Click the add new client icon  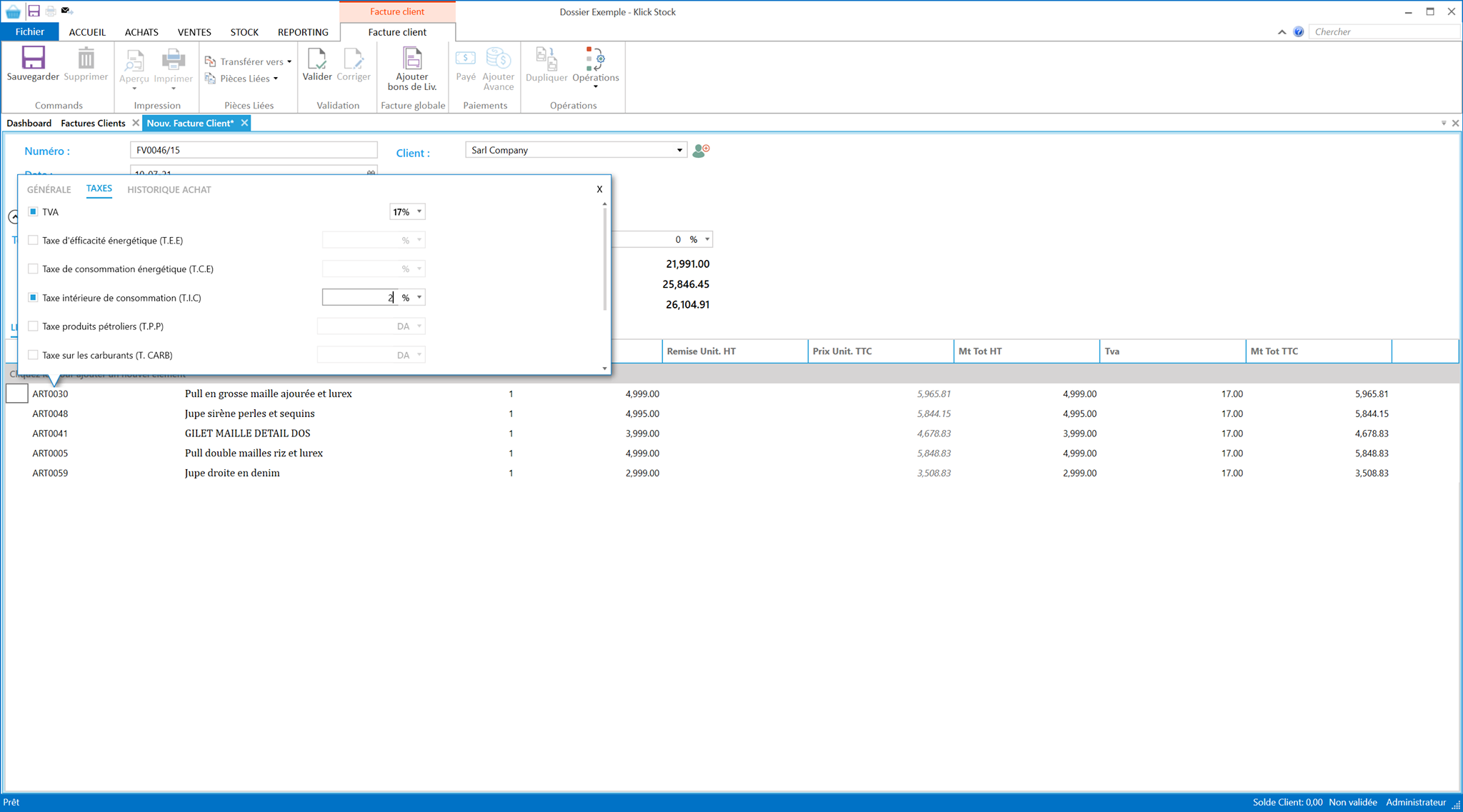701,150
